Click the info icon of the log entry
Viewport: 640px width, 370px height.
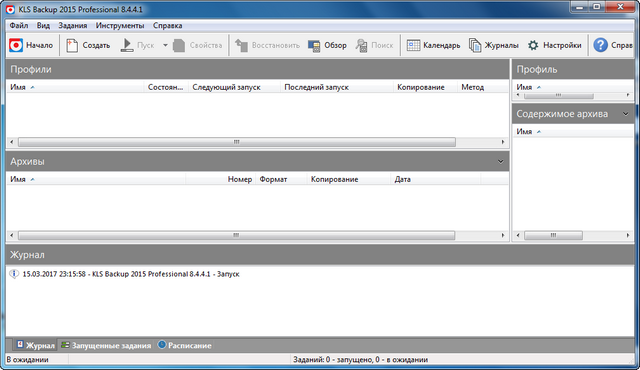14,274
